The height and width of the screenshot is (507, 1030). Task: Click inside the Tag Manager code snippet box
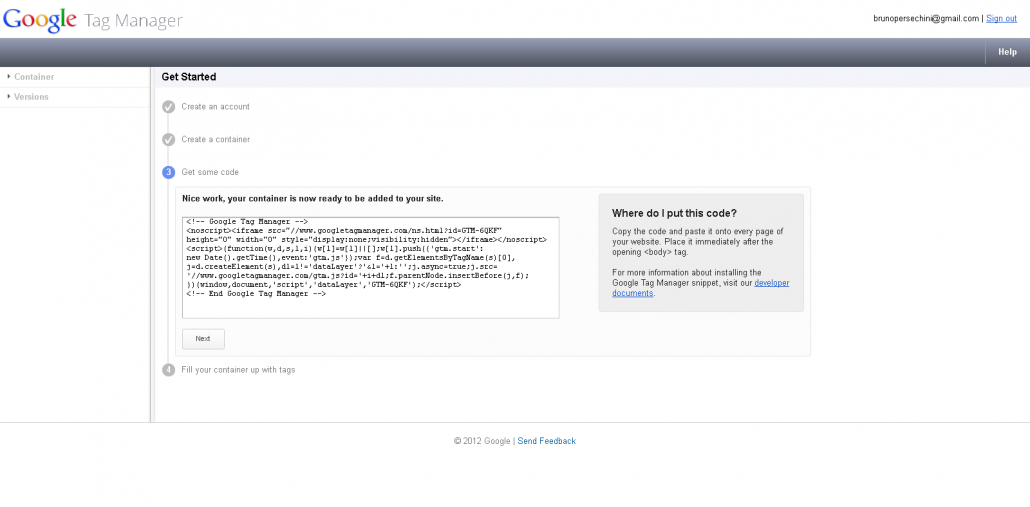coord(370,267)
